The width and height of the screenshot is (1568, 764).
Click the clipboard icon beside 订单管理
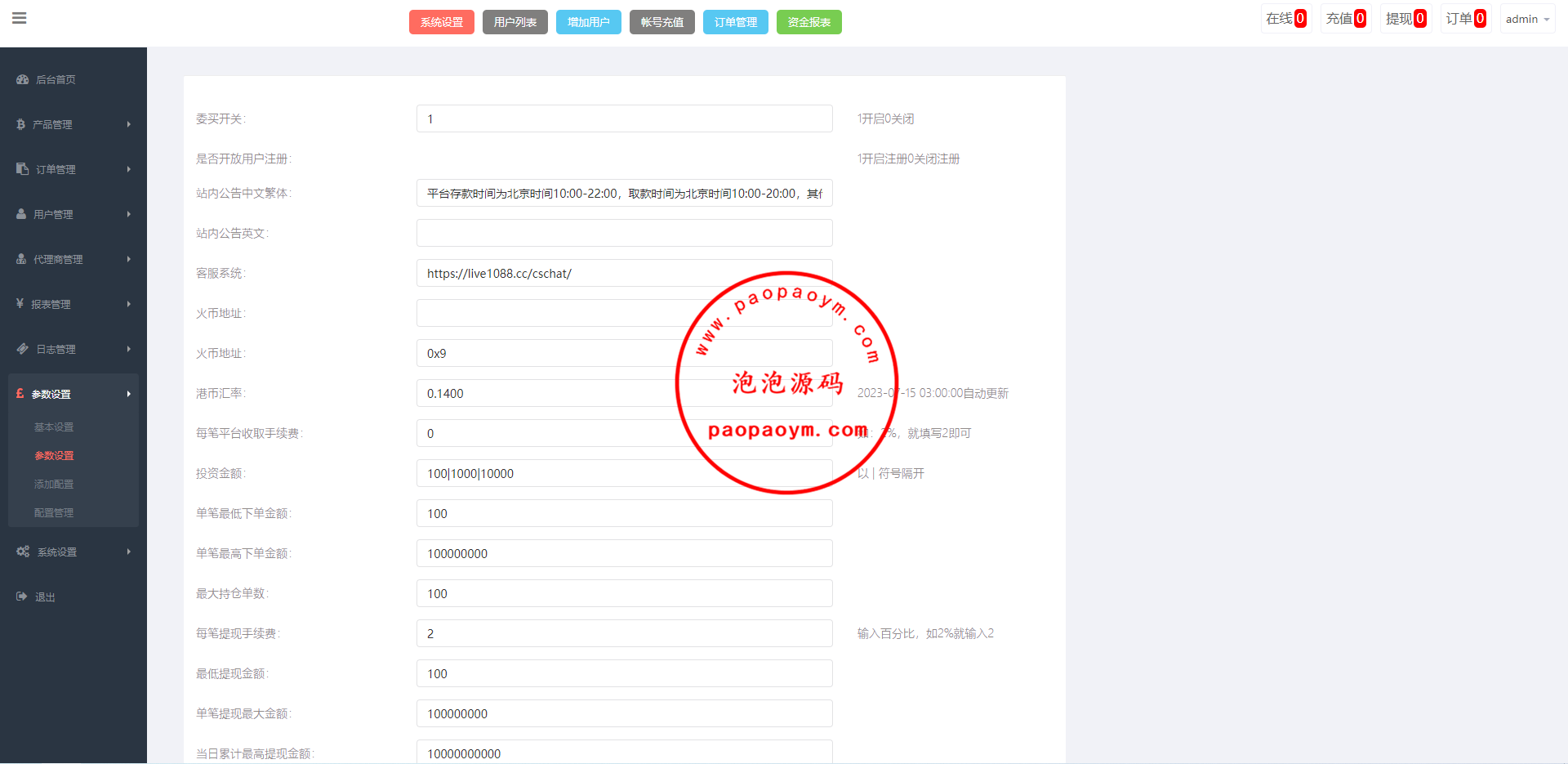click(23, 169)
